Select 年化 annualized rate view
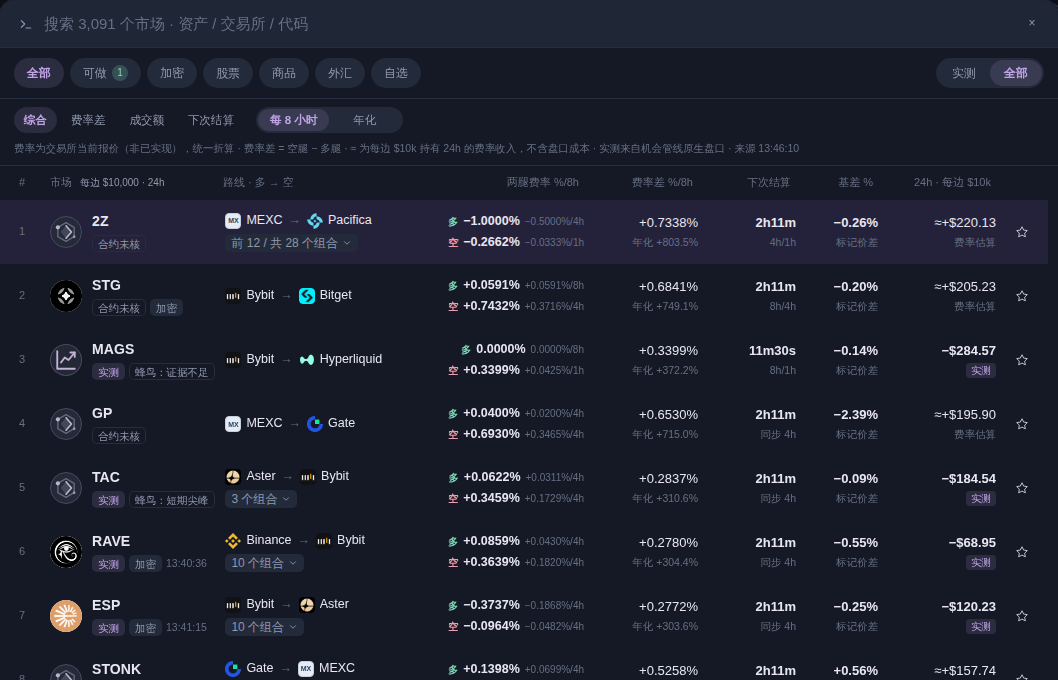 coord(364,120)
